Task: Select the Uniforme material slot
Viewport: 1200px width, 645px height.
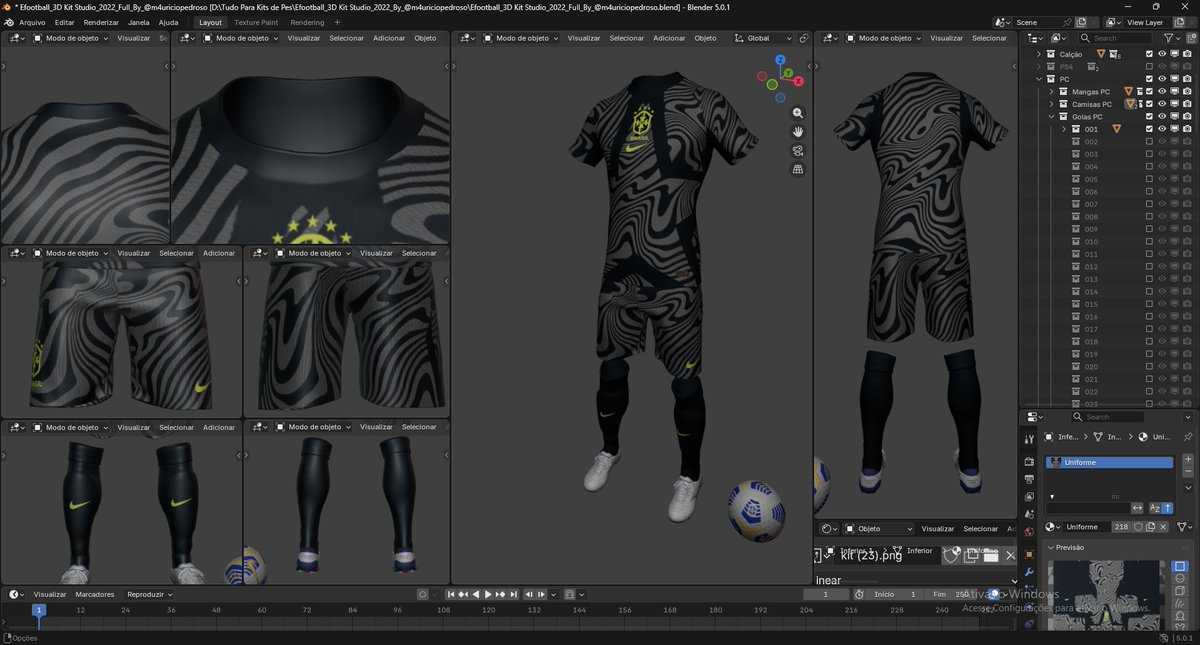Action: click(x=1109, y=462)
